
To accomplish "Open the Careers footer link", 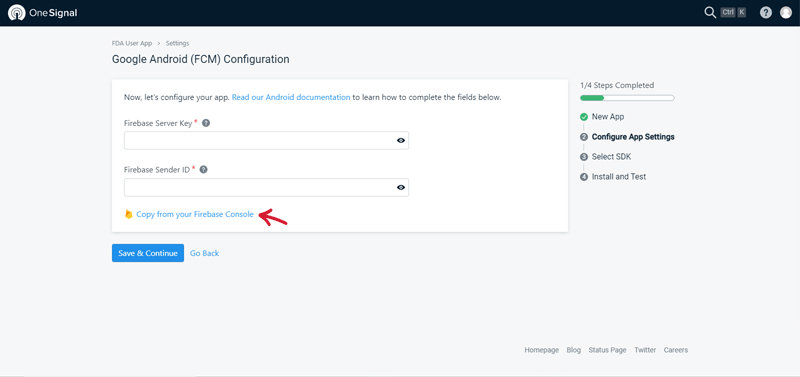I will [x=676, y=350].
